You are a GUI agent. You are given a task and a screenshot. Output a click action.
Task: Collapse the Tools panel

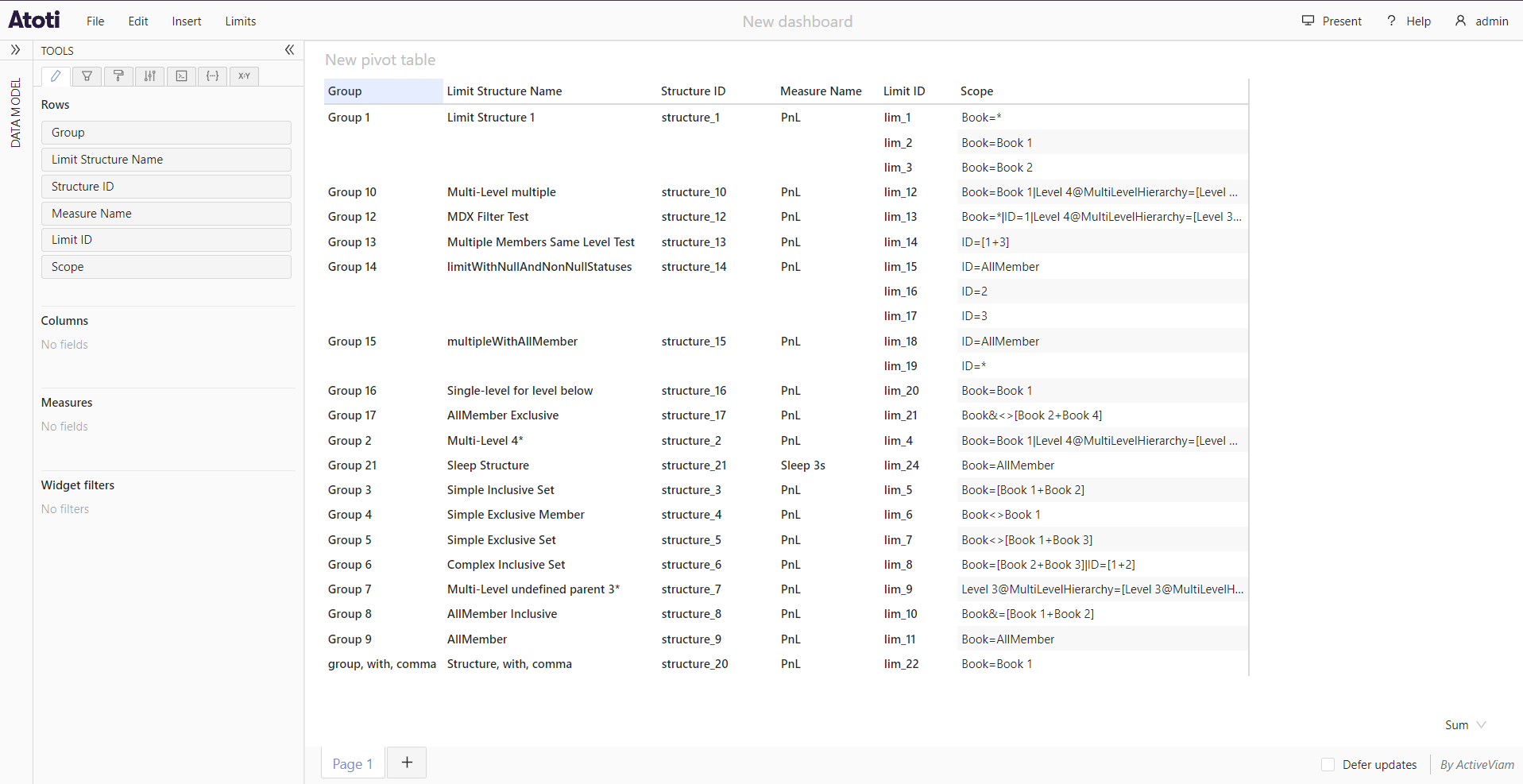pos(290,50)
